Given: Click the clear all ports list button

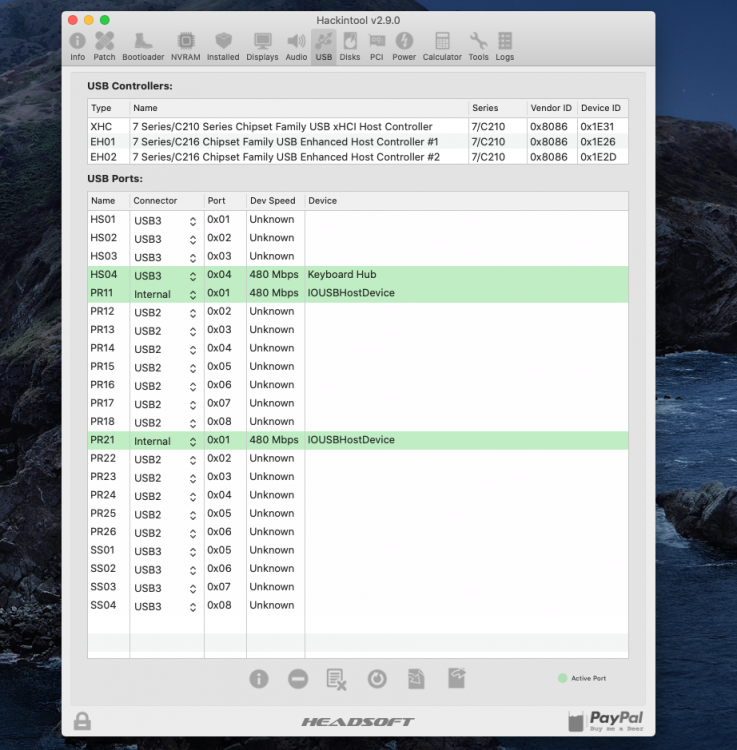Looking at the screenshot, I should coord(336,679).
